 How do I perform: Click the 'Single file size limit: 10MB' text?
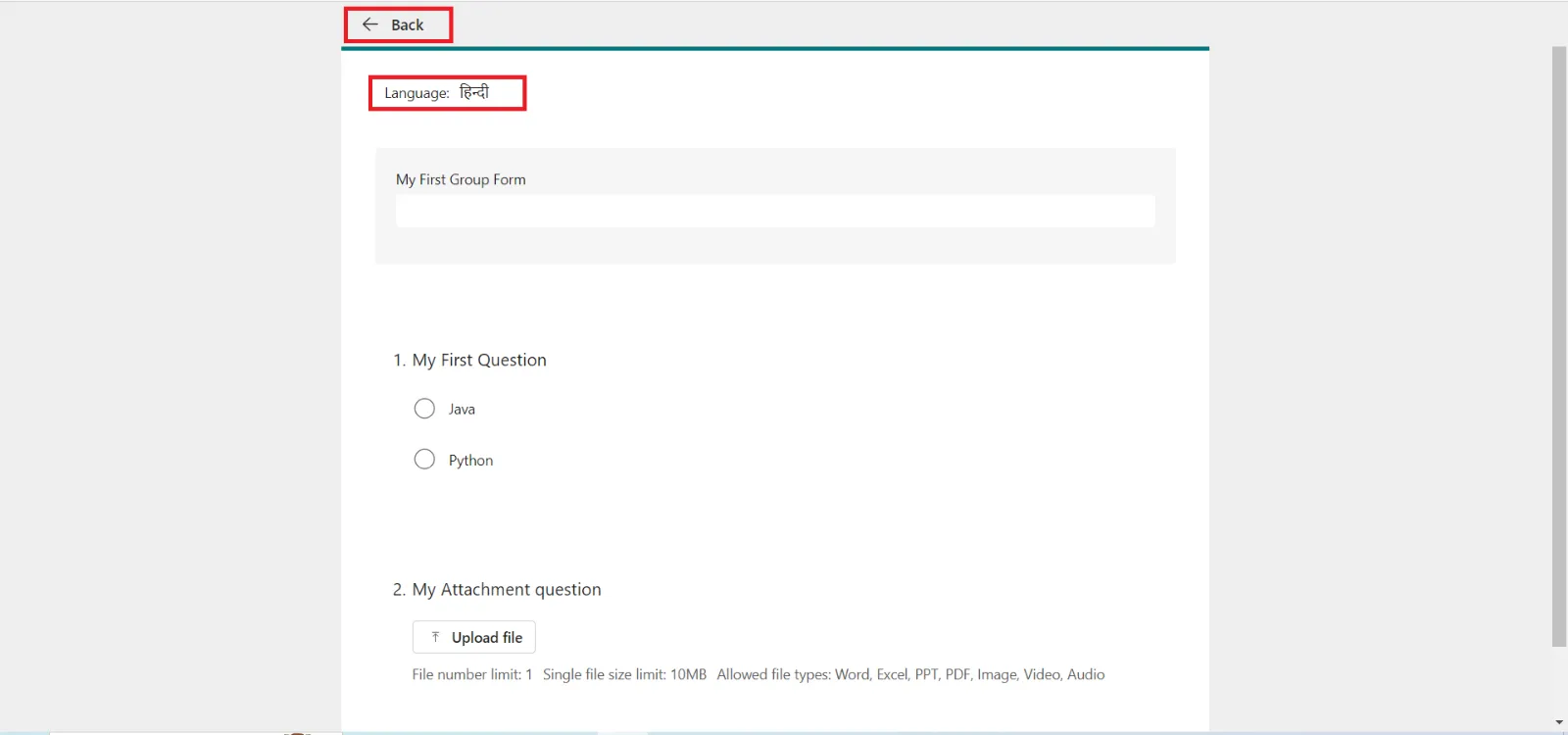tap(624, 674)
